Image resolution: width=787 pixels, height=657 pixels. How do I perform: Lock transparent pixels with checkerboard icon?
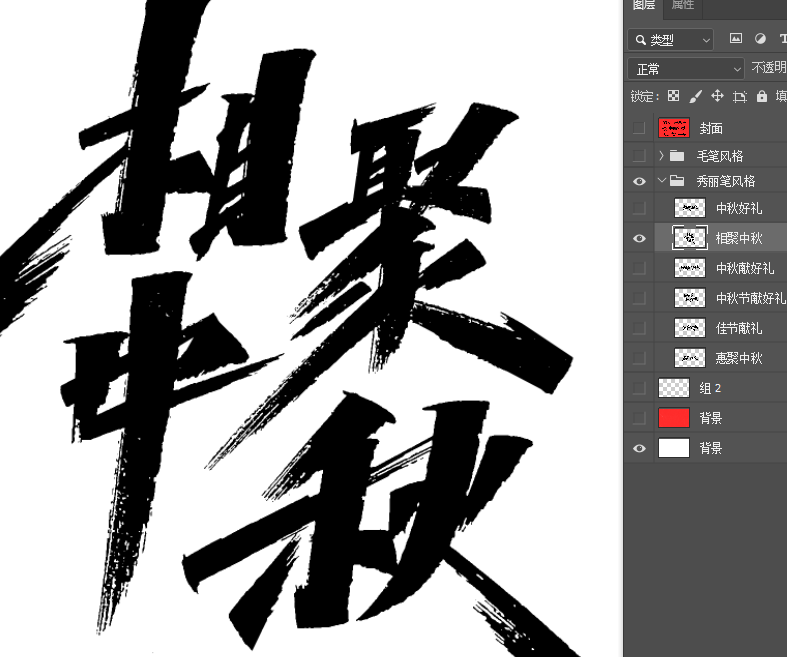tap(674, 97)
